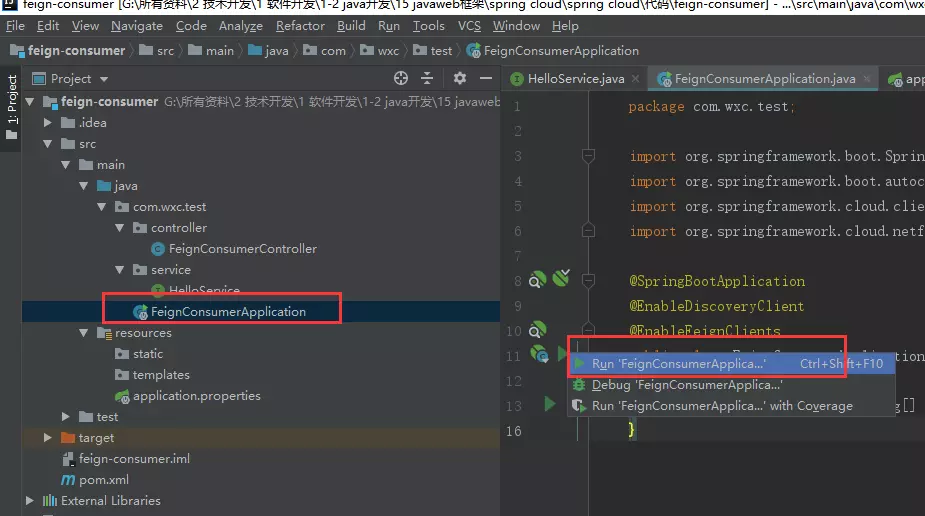Click Spring bean gutter icon on line 8
The height and width of the screenshot is (516, 925).
point(537,280)
